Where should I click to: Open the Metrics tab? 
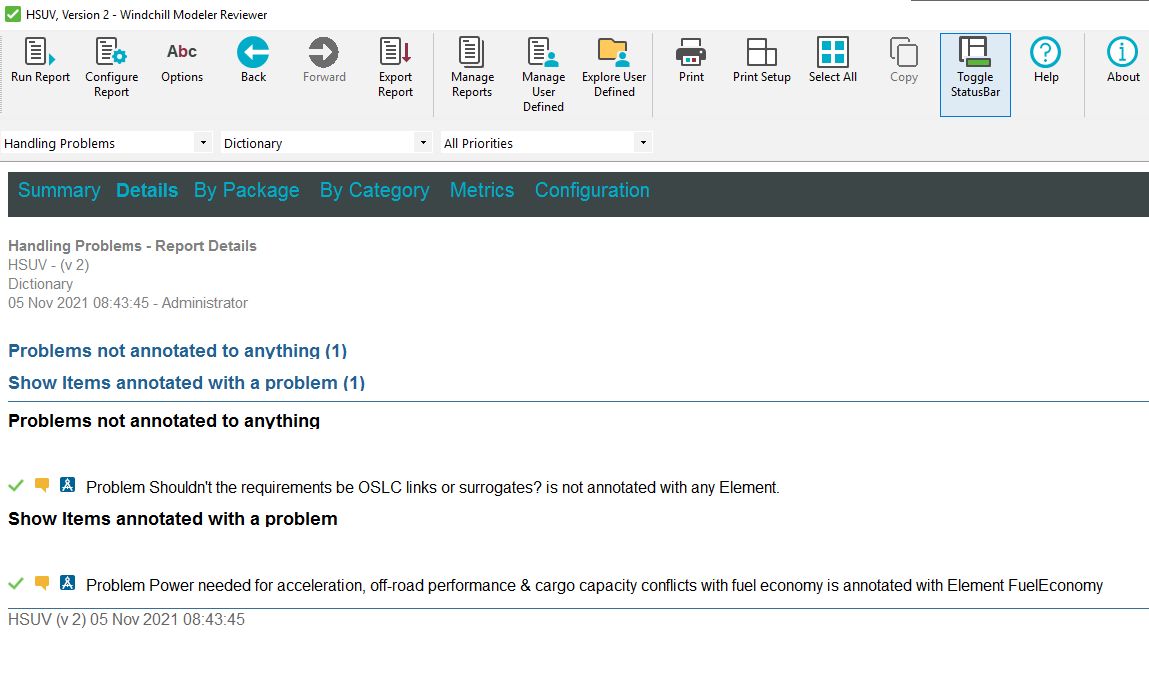pos(481,190)
